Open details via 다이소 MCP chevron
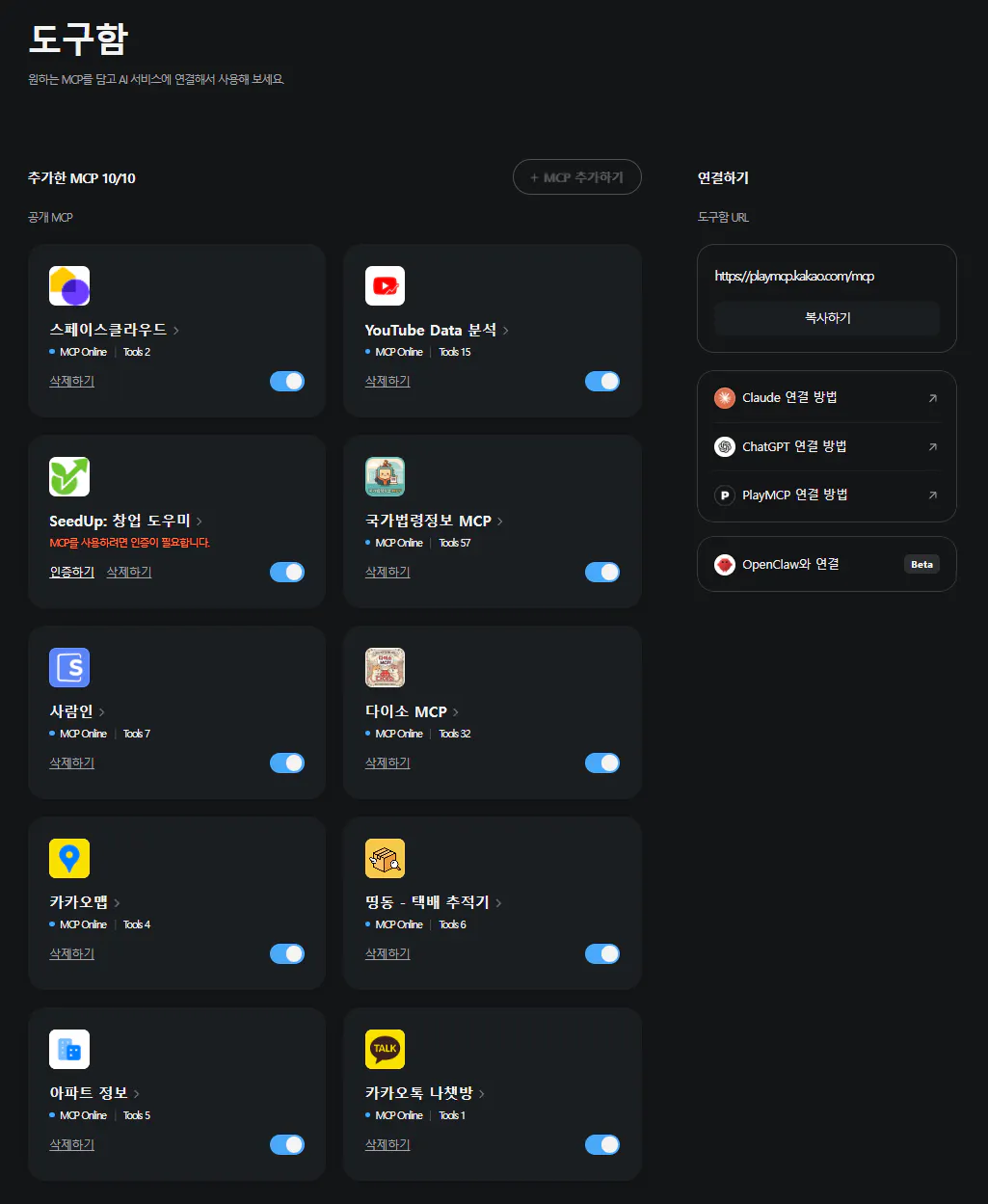This screenshot has height=1204, width=988. click(x=456, y=712)
